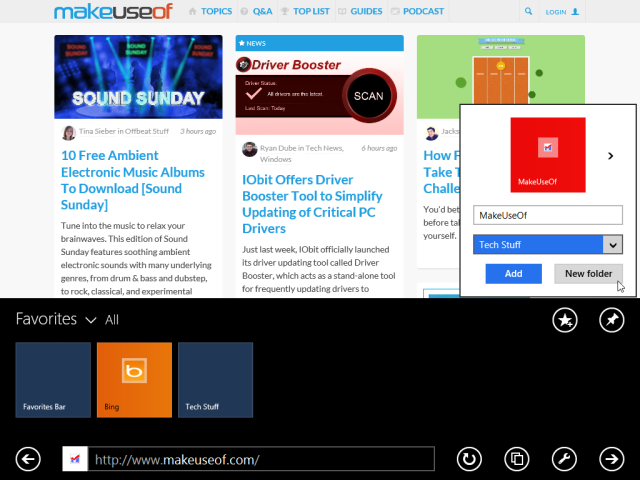Click Ryan Dube author avatar
The width and height of the screenshot is (640, 480).
tap(249, 149)
